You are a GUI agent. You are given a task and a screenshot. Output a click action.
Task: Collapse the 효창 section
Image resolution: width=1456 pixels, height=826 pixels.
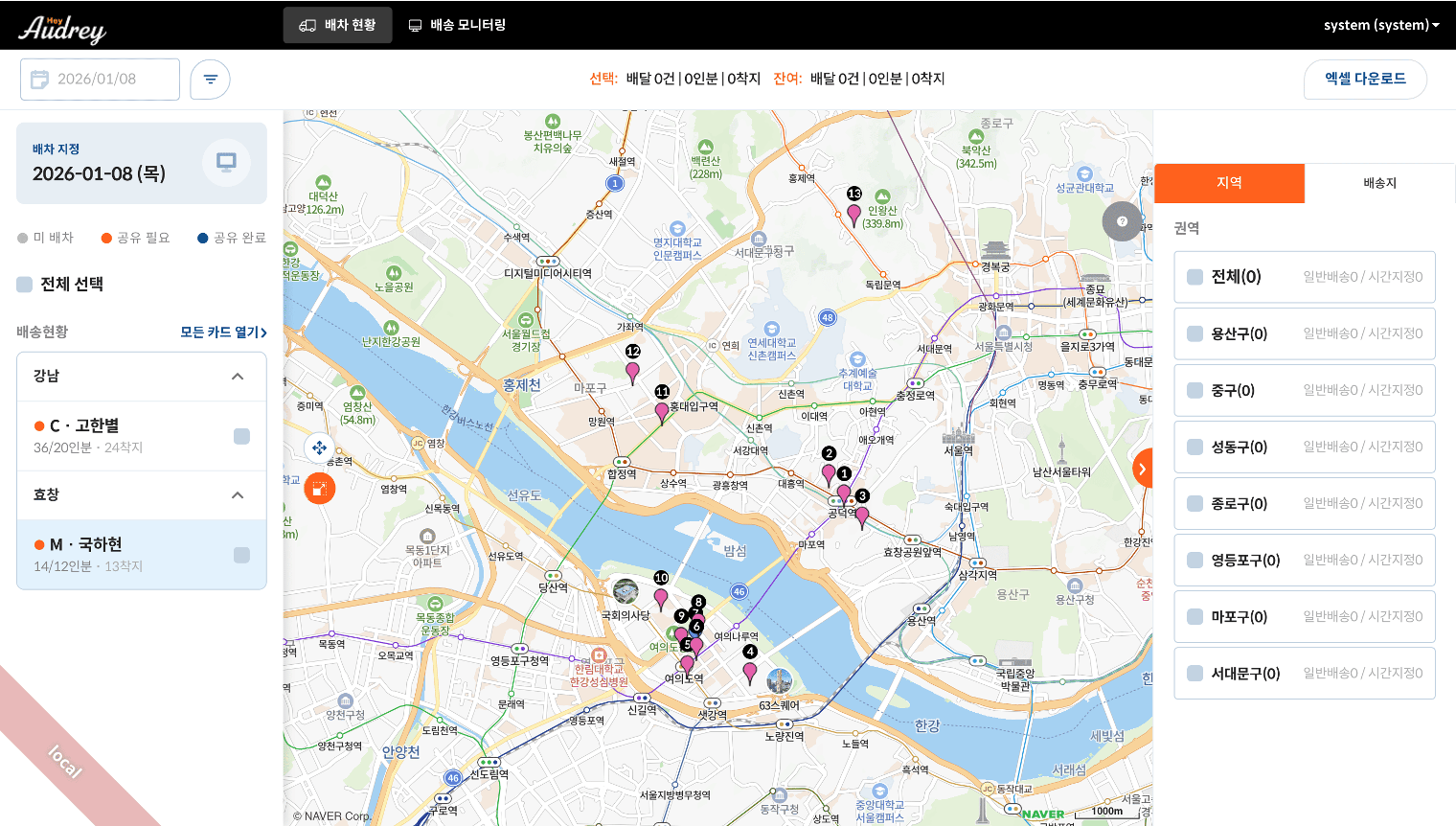tap(238, 495)
